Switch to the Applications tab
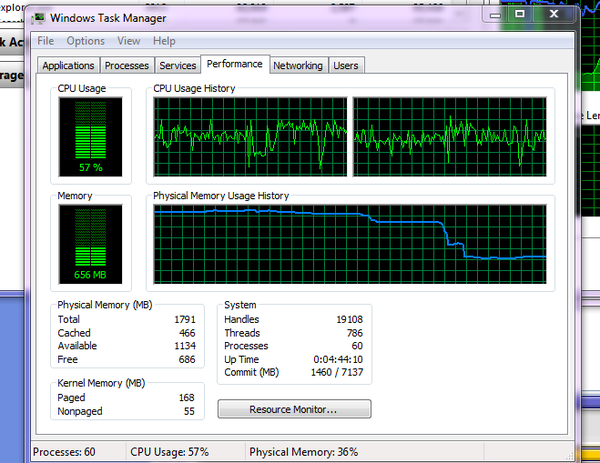600x463 pixels. [x=69, y=65]
